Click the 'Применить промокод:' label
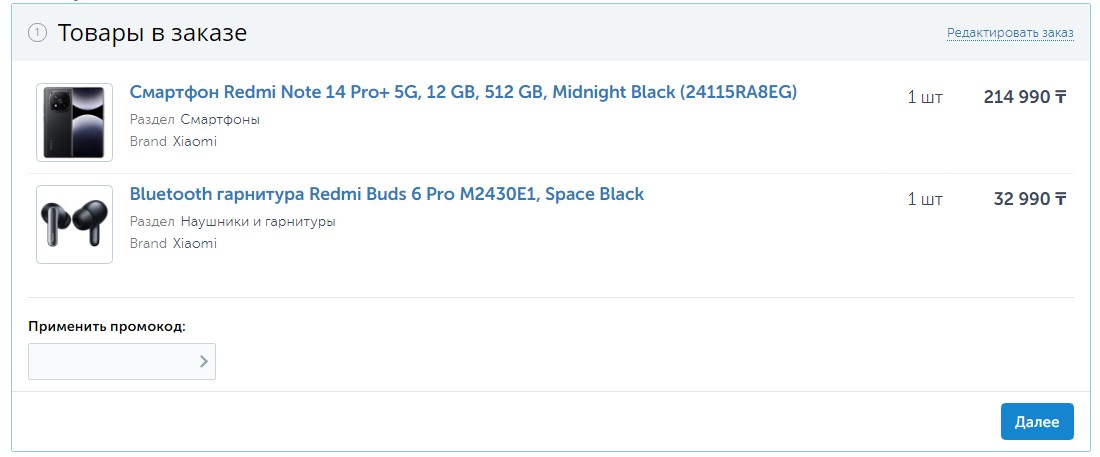Viewport: 1100px width, 457px height. click(x=107, y=326)
